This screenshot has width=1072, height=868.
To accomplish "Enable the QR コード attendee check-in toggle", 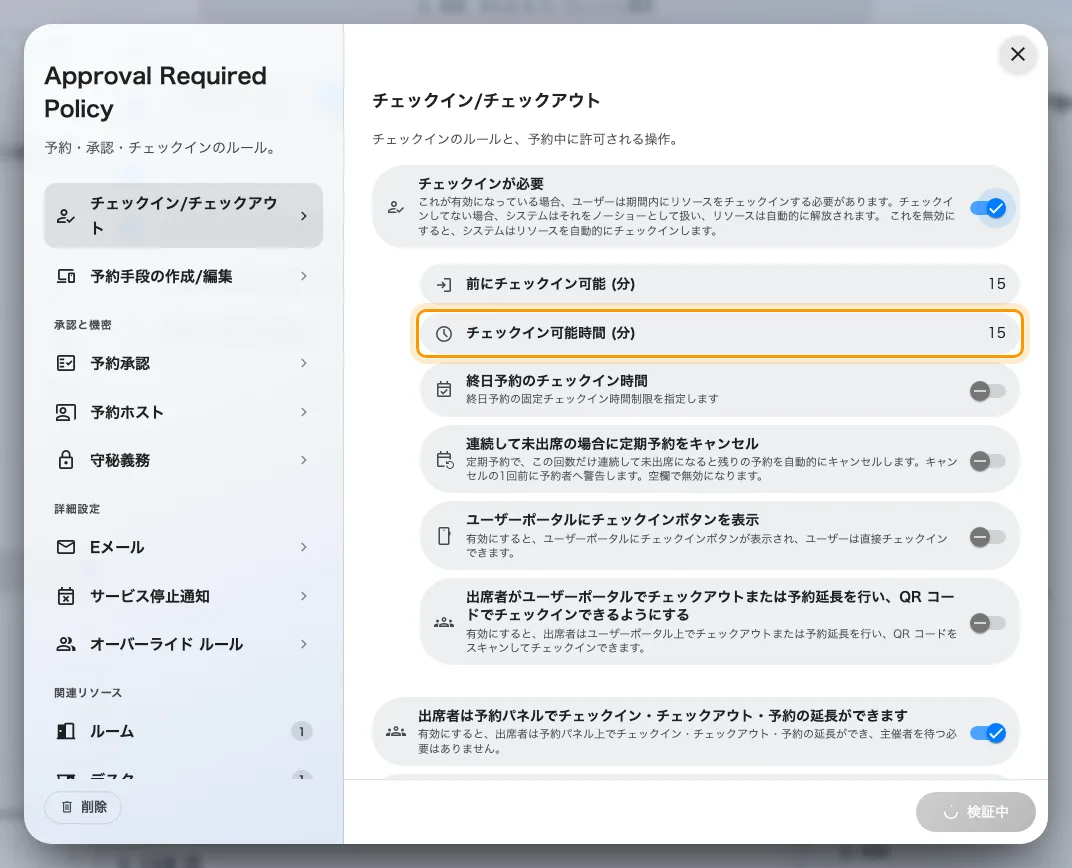I will pos(988,623).
